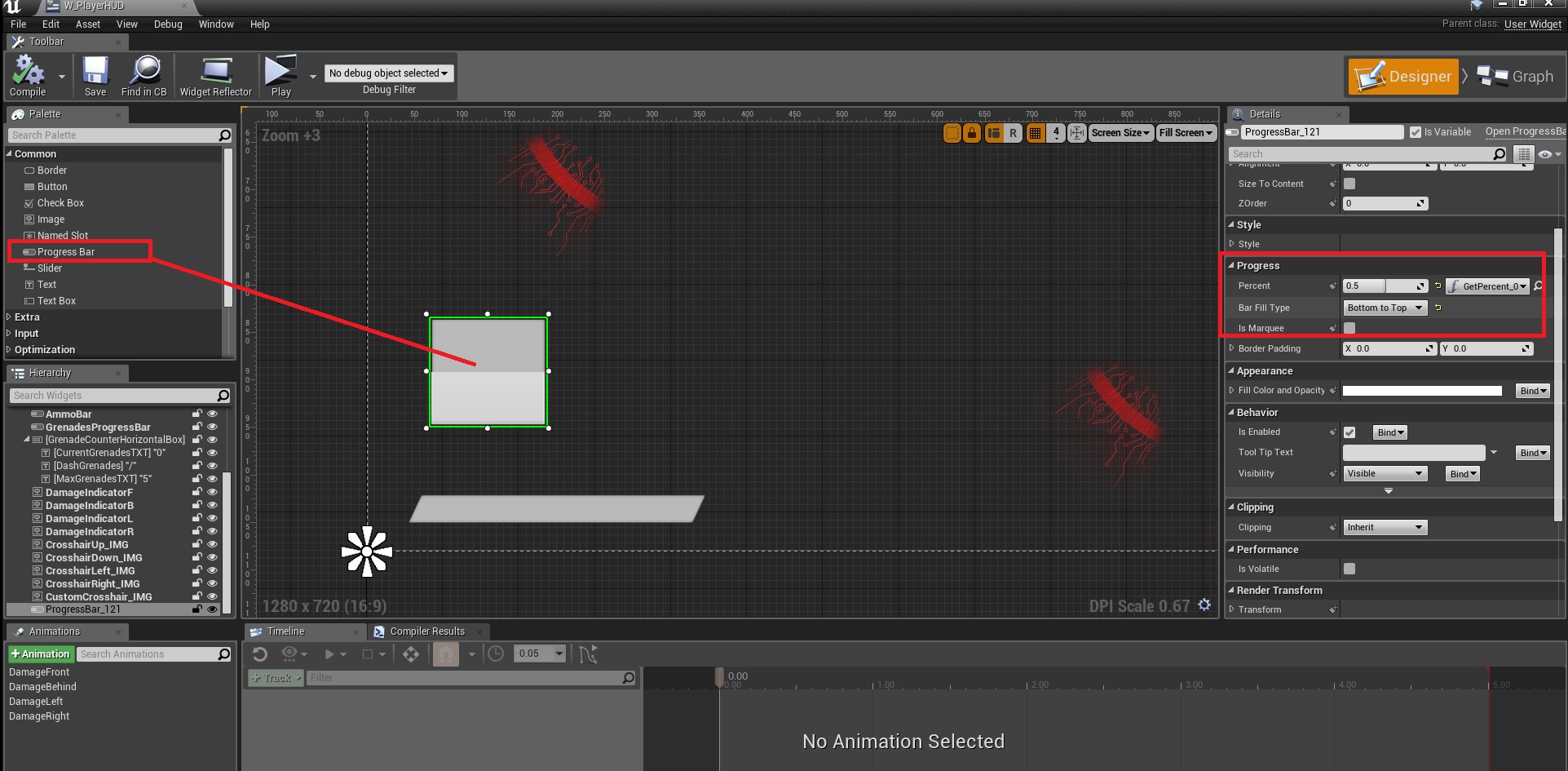This screenshot has width=1568, height=771.
Task: Open the Asset menu
Action: [87, 24]
